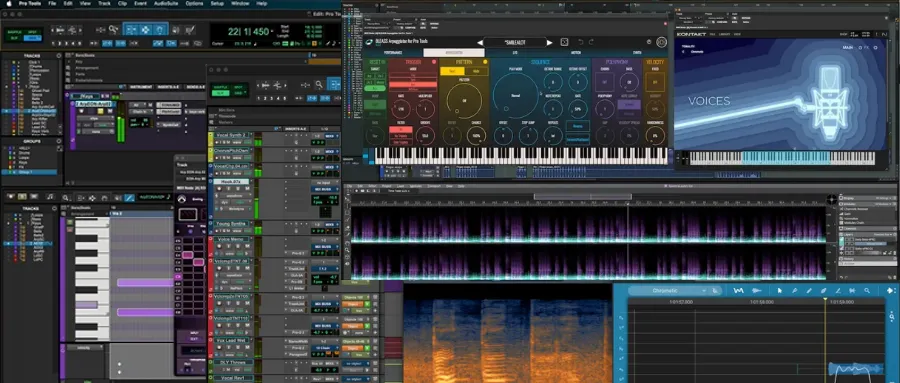900x383 pixels.
Task: Select the arrow pointer tool in pitch editor
Action: [779, 291]
